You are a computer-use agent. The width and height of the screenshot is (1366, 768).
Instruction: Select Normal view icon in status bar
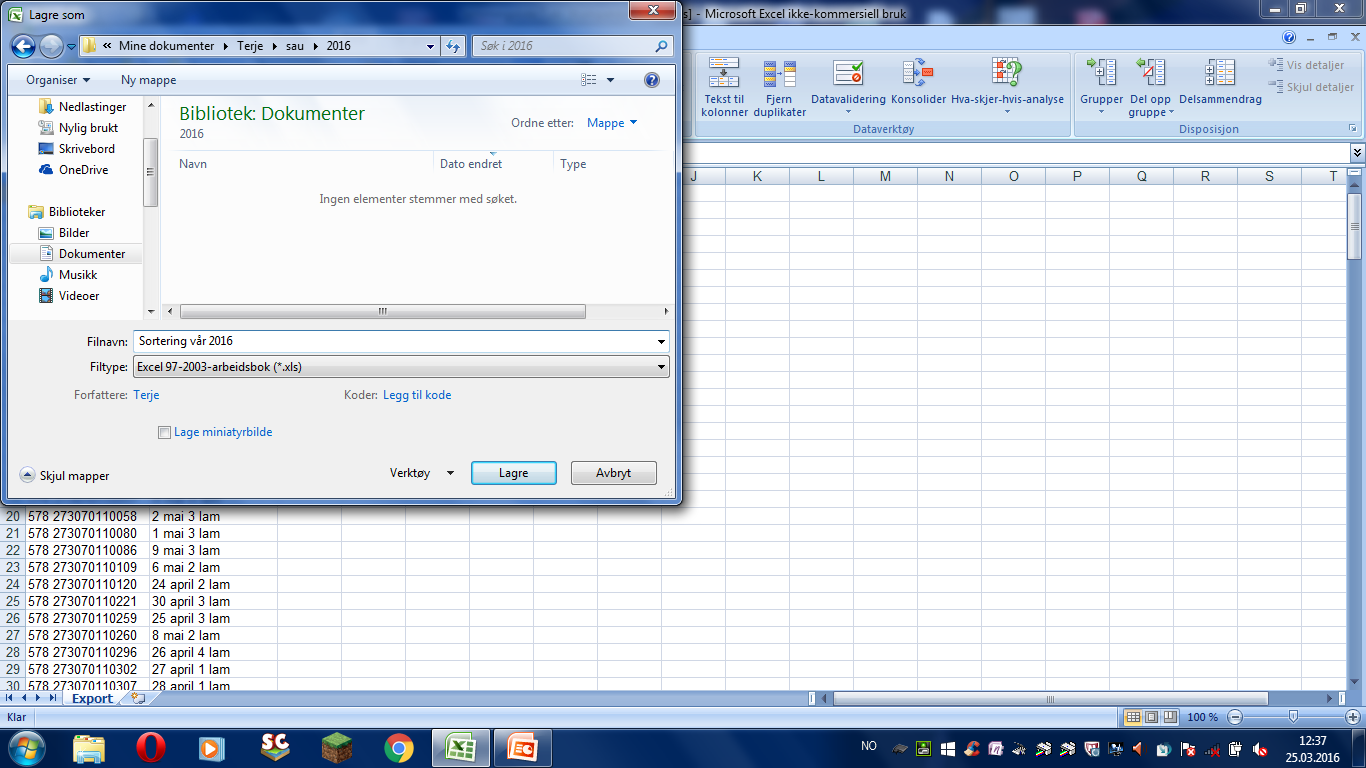pyautogui.click(x=1133, y=717)
